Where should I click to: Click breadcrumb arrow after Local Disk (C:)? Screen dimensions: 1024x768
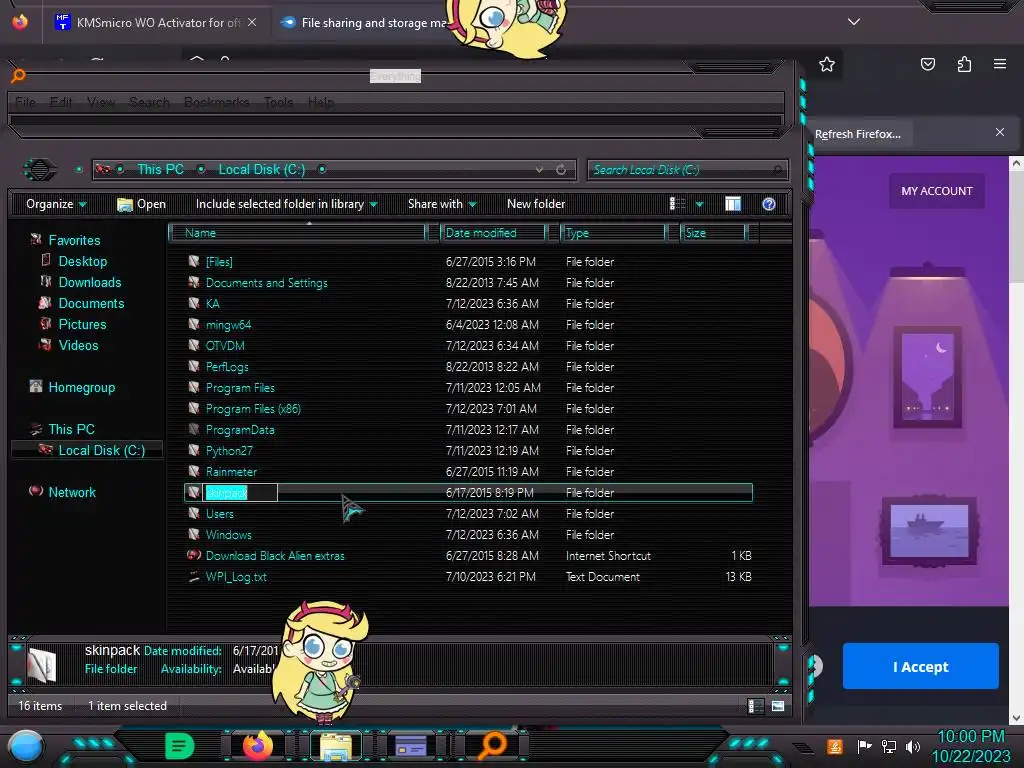322,169
